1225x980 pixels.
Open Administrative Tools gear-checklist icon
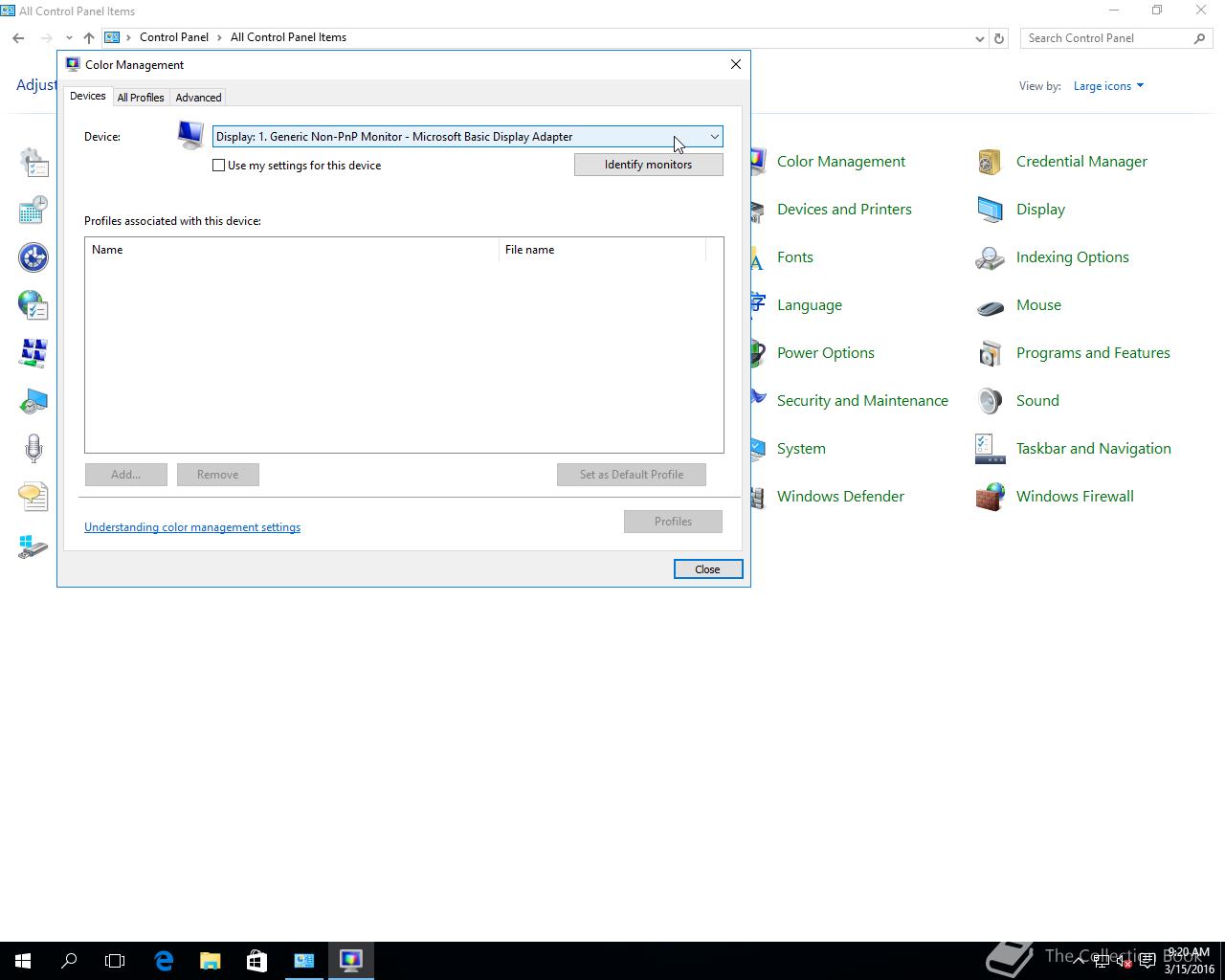coord(33,162)
